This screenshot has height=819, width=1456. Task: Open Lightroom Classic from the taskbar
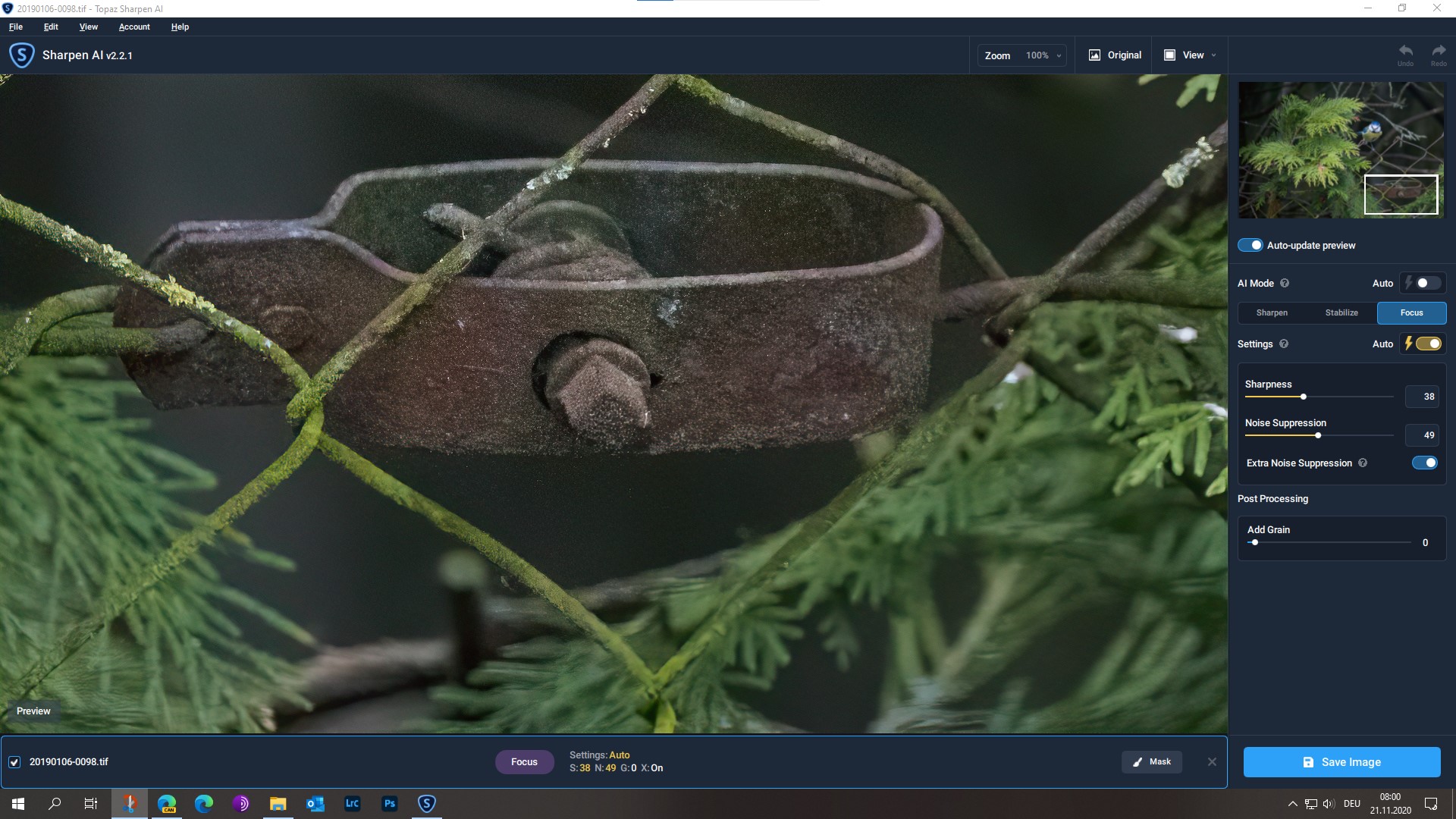(x=353, y=804)
